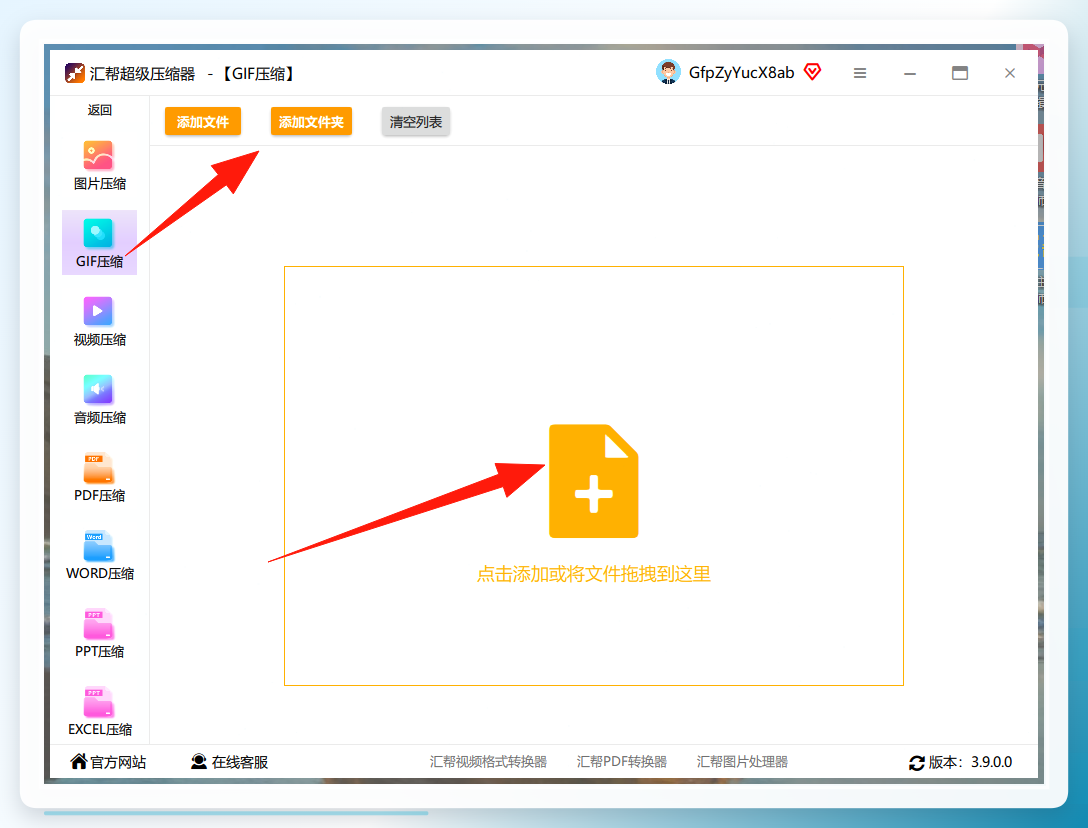Close the 汇帮超级压缩器 window

coord(1010,73)
